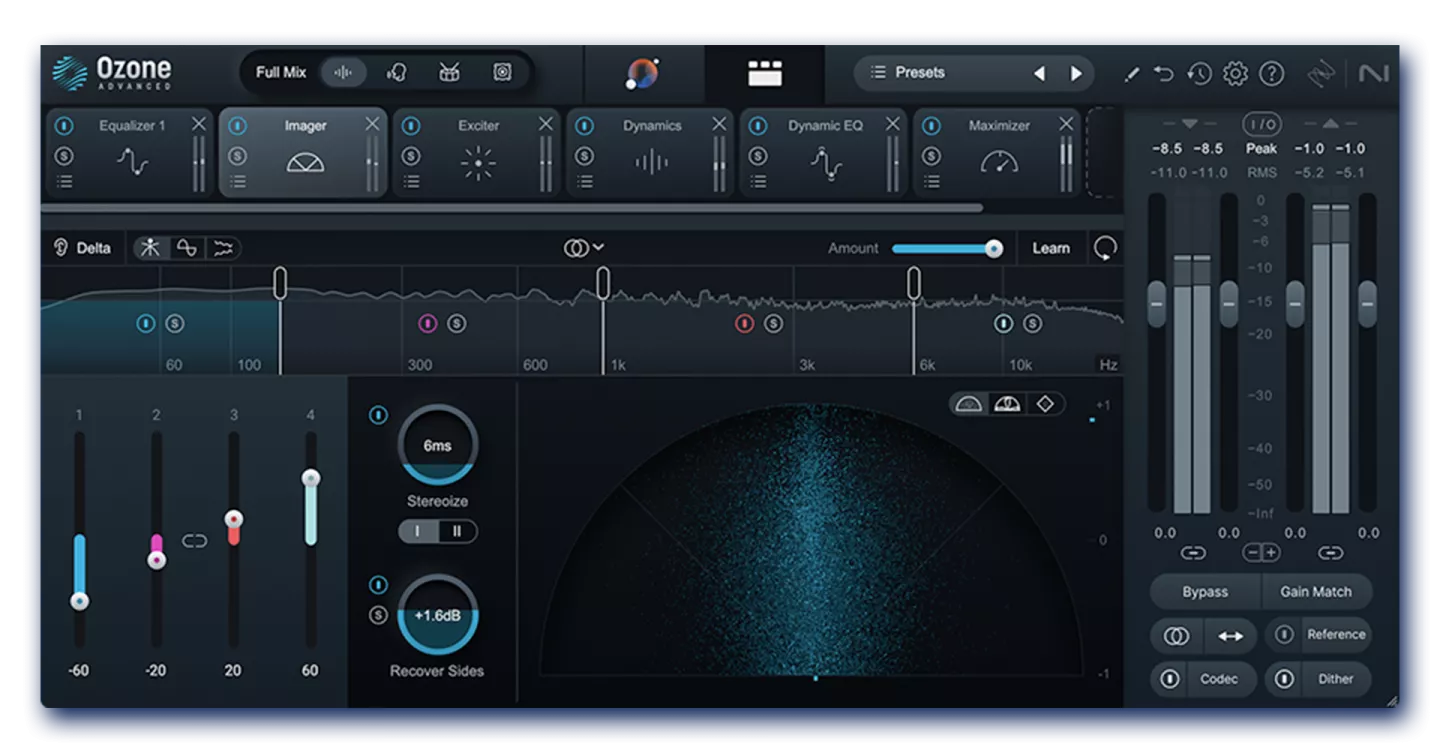Click the module chain horizontal scrollbar
1440x753 pixels.
[x=512, y=208]
